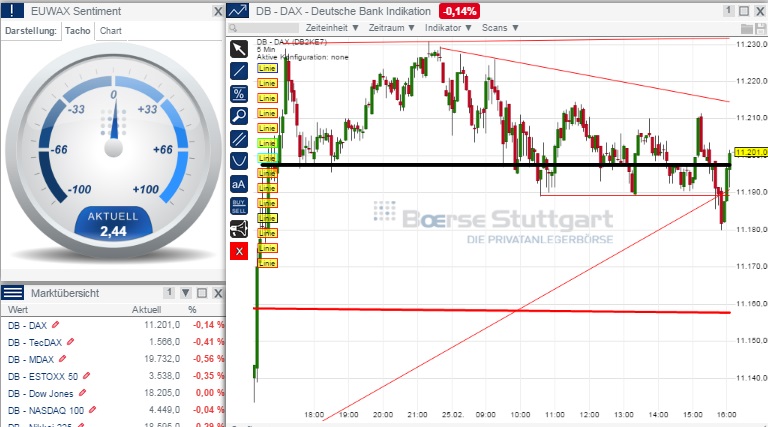Click the pencil icon beside DB - Dow Jones
The width and height of the screenshot is (768, 427).
coord(82,393)
